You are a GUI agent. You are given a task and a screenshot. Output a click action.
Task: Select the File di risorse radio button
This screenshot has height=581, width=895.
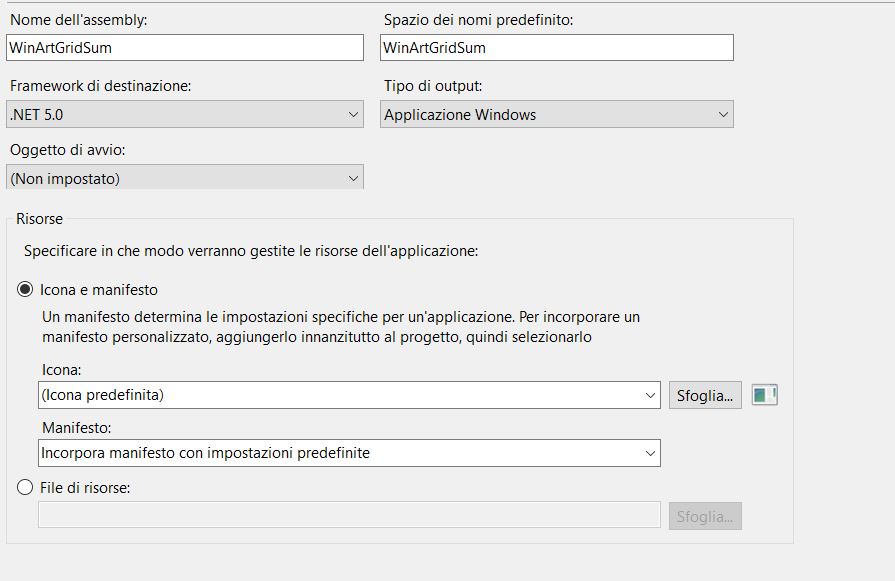pos(25,487)
